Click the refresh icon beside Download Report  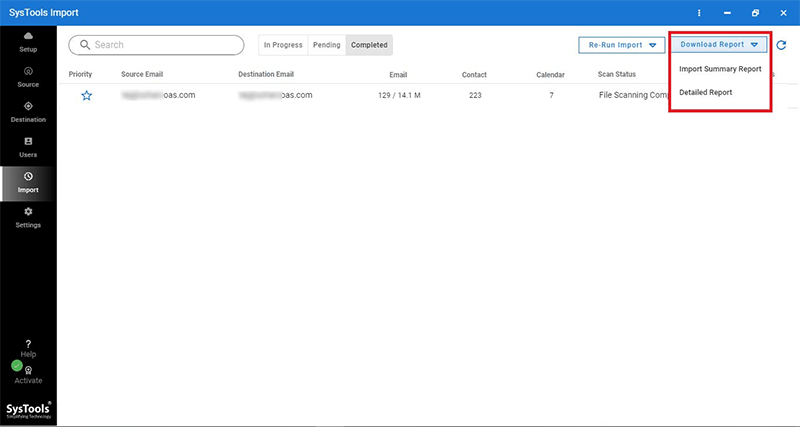[781, 45]
